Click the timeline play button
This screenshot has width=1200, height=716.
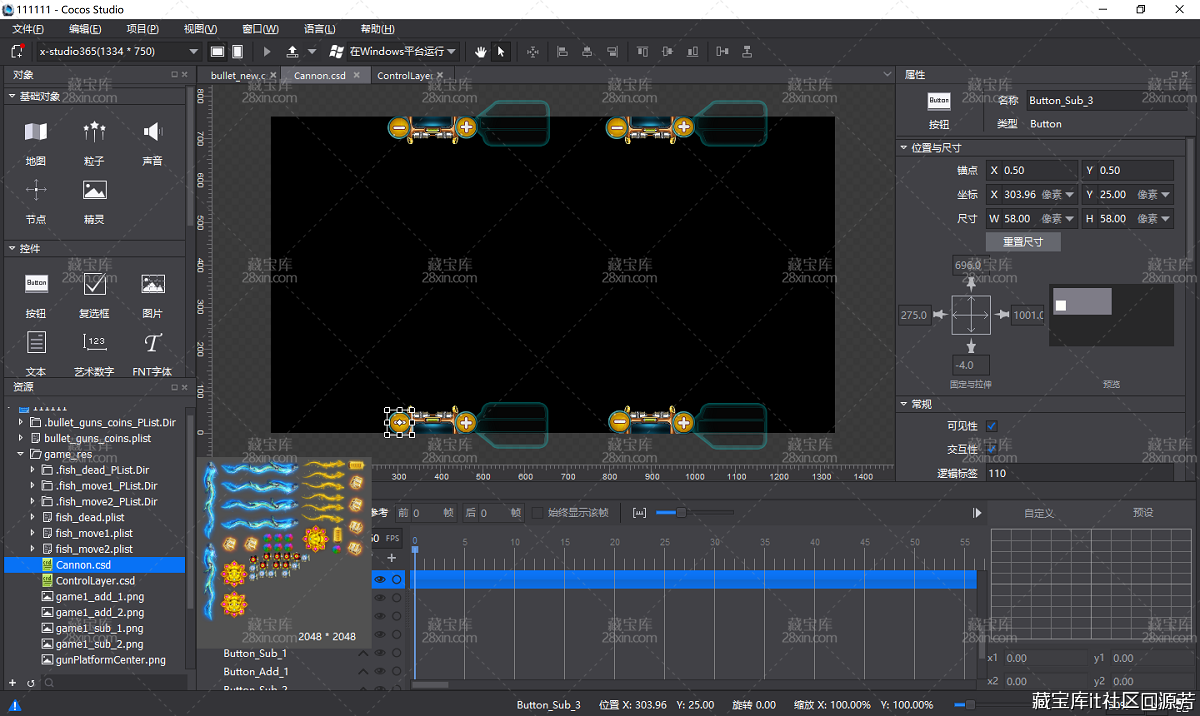coord(977,513)
